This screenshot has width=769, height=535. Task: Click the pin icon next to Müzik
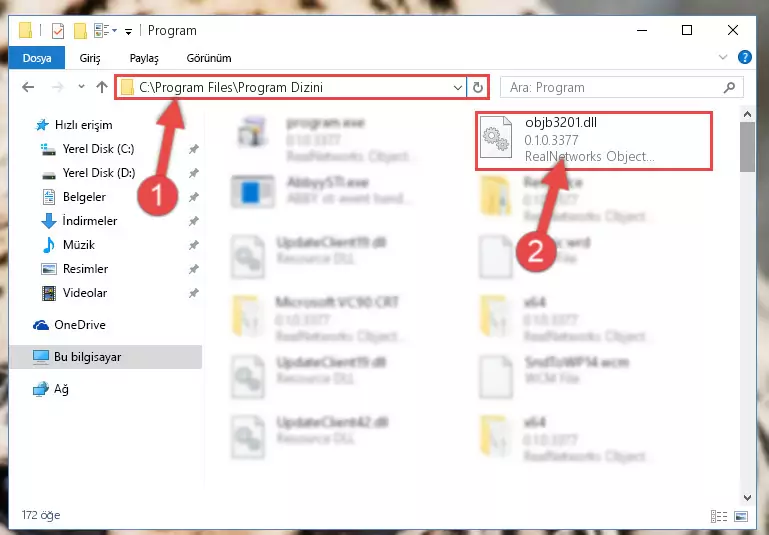click(x=194, y=245)
